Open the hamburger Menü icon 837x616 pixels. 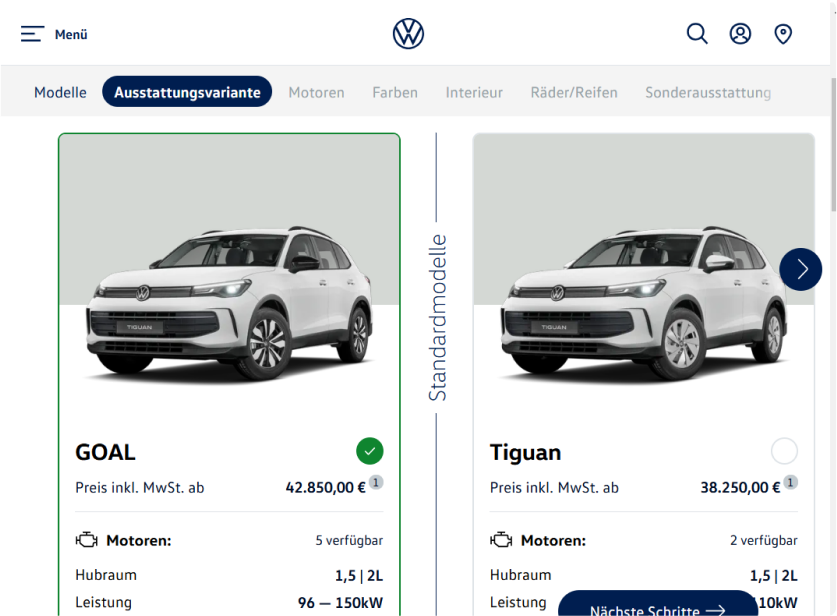32,34
